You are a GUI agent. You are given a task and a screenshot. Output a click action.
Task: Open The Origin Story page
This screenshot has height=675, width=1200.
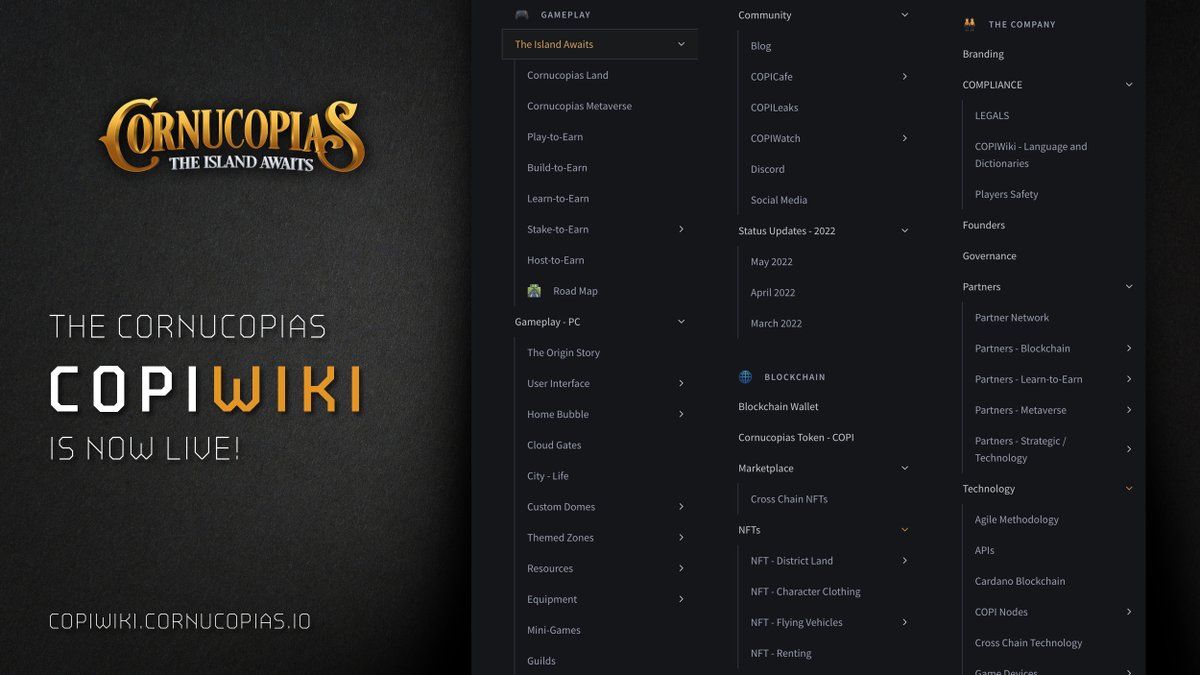pyautogui.click(x=564, y=353)
